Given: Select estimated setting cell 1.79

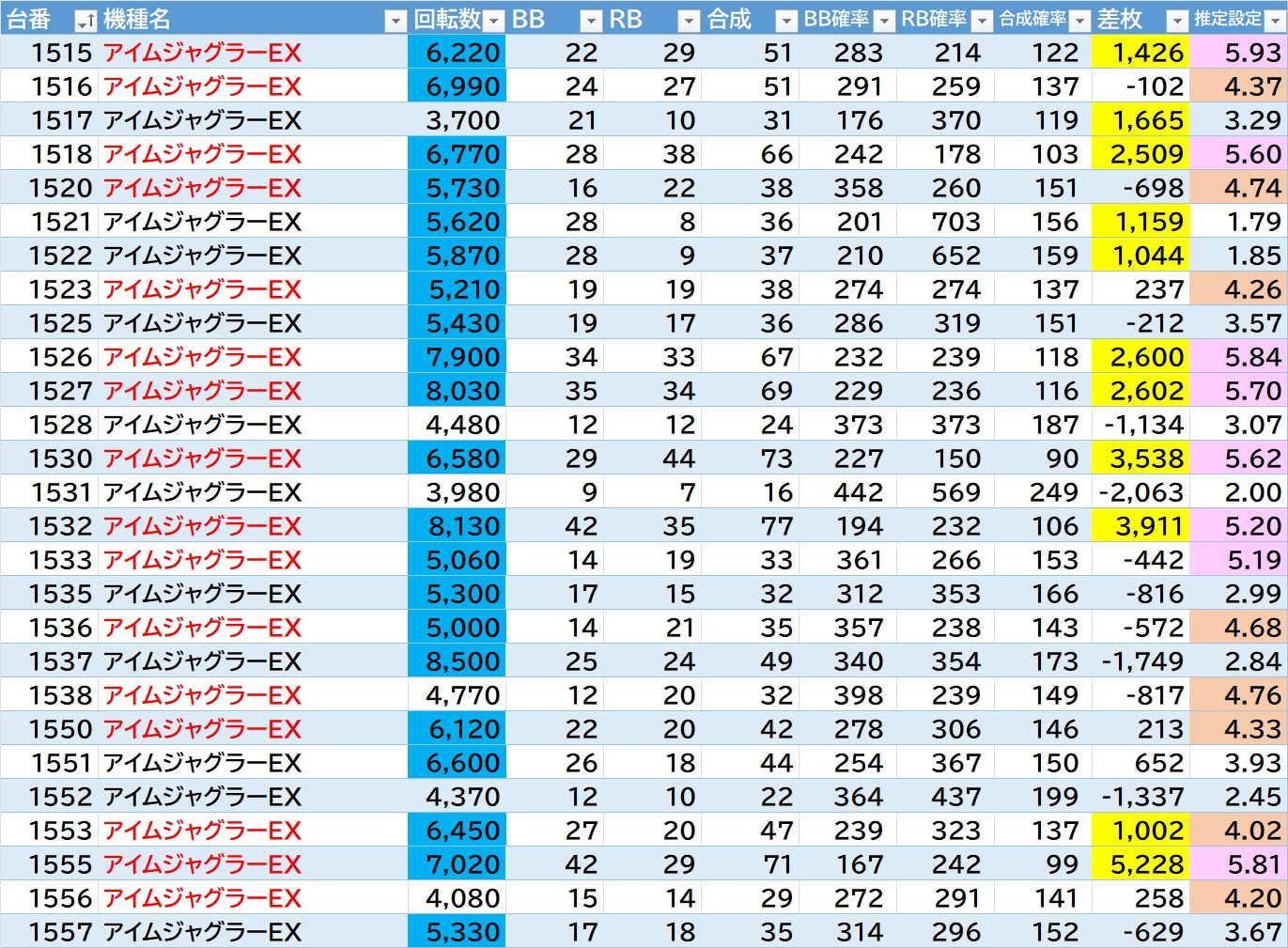Looking at the screenshot, I should click(x=1239, y=222).
